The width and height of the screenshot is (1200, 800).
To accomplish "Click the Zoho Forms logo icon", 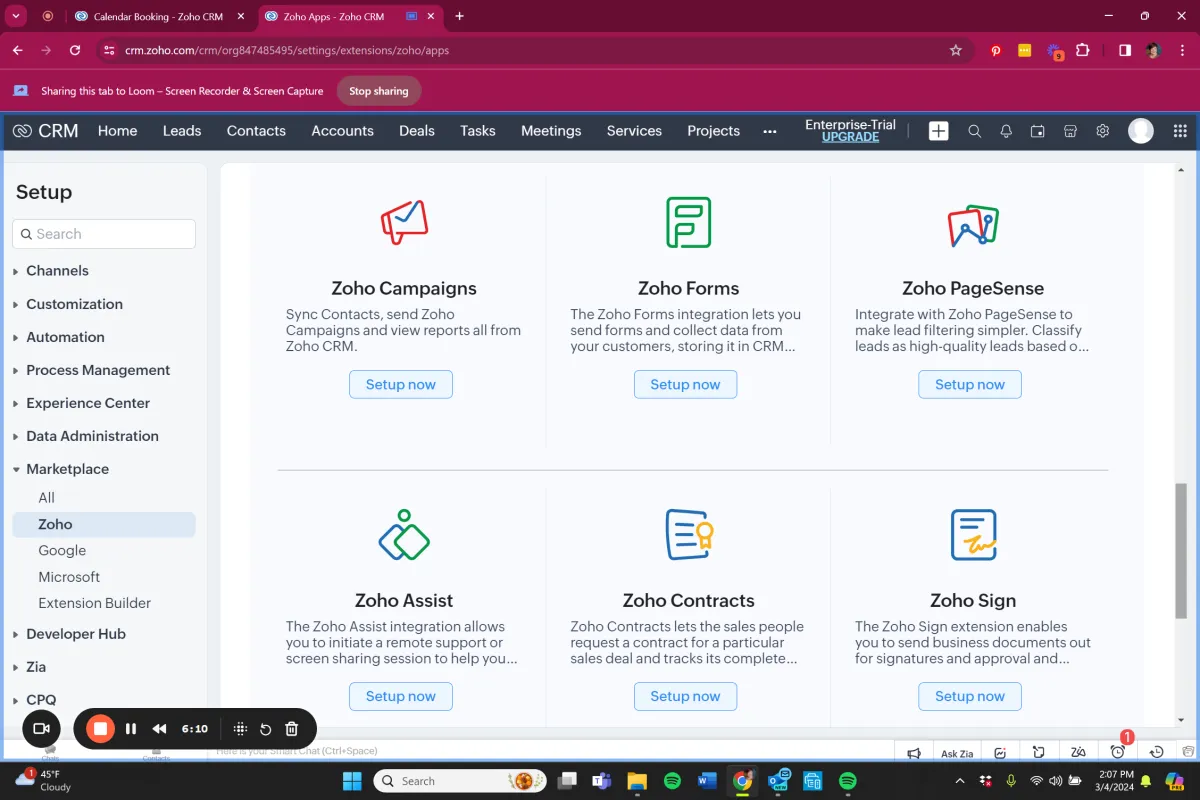I will coord(689,222).
